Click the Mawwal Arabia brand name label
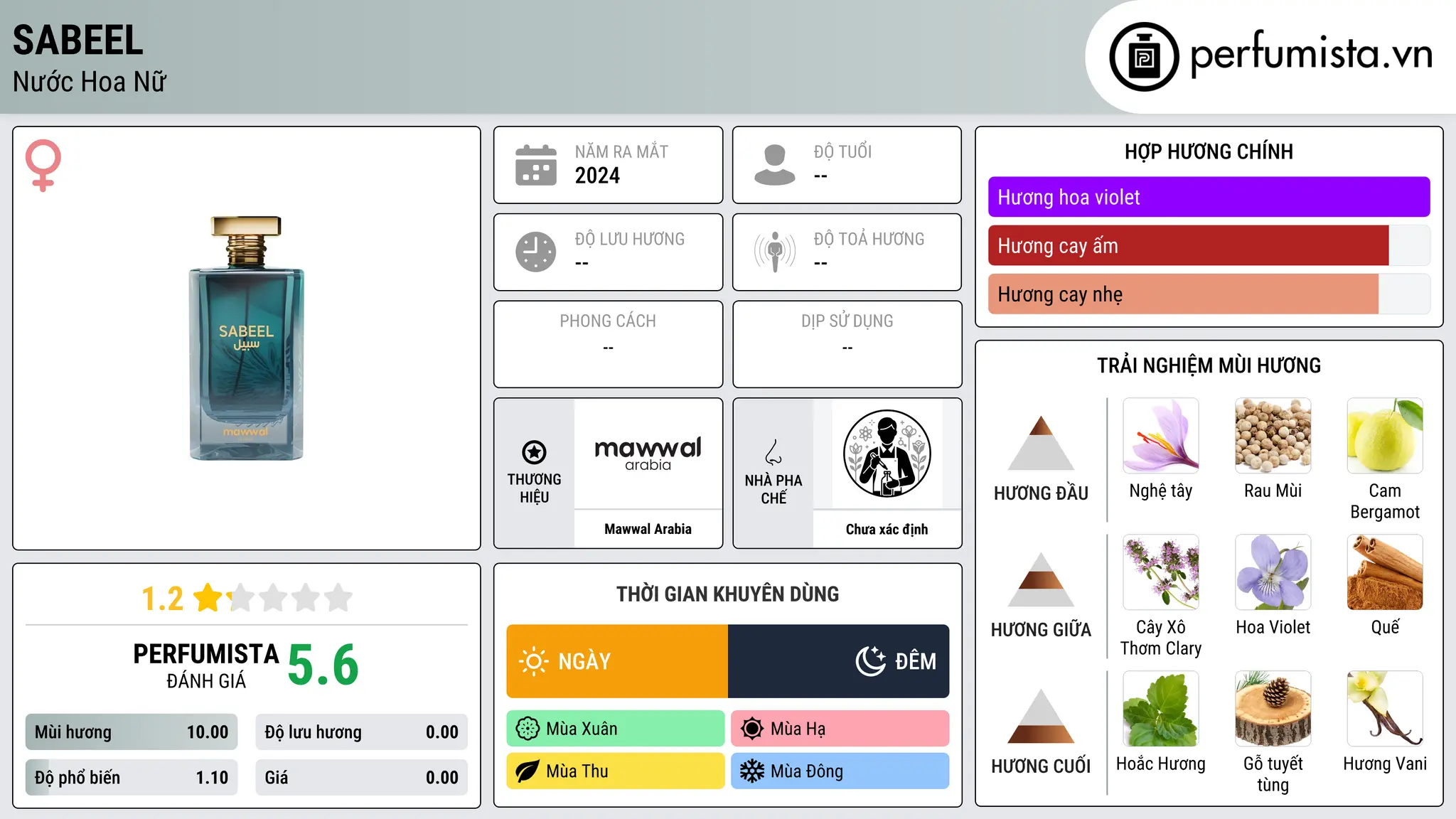 pos(648,529)
